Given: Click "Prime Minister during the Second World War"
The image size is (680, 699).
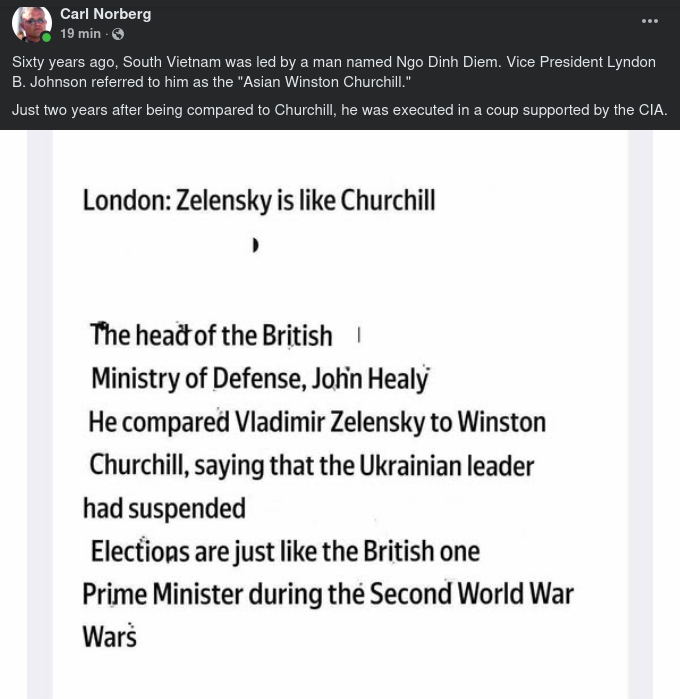Looking at the screenshot, I should coord(328,594).
